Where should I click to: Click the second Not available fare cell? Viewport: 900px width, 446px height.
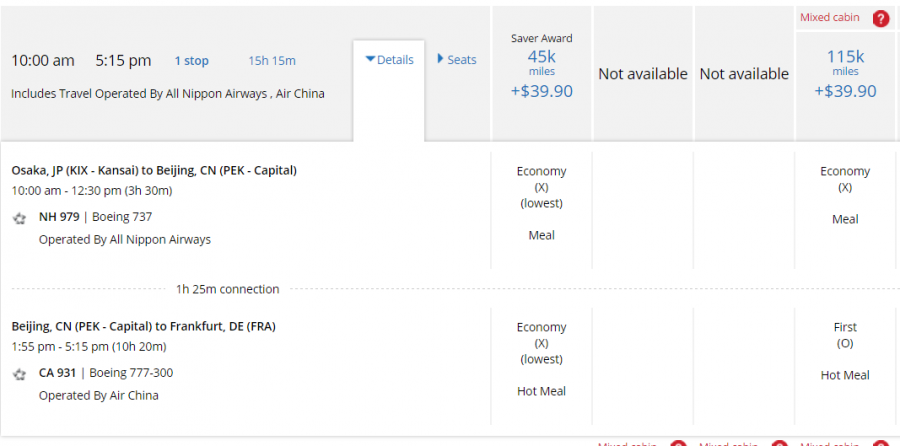744,74
